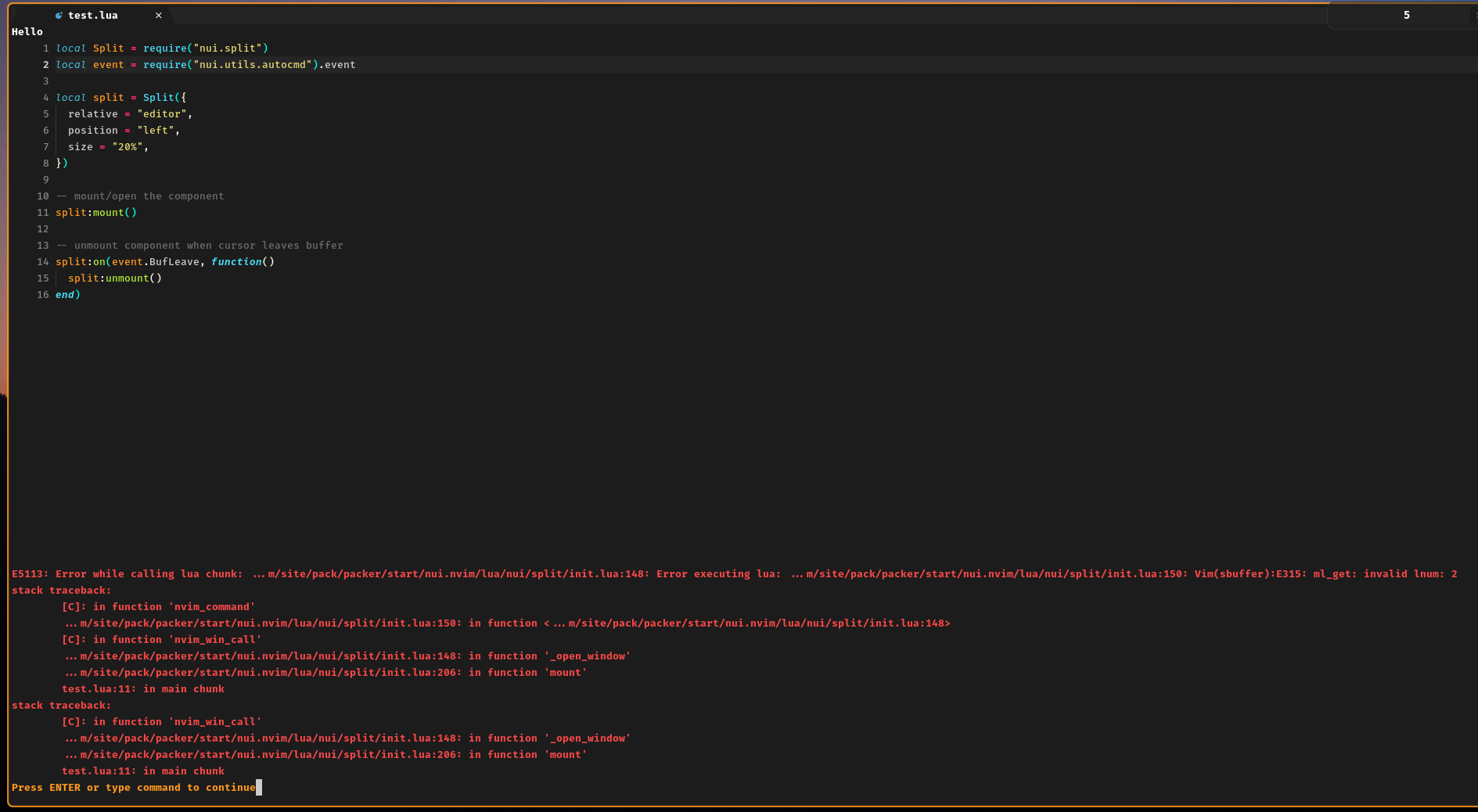Image resolution: width=1478 pixels, height=812 pixels.
Task: Click the "Hello" text above the code
Action: 27,31
